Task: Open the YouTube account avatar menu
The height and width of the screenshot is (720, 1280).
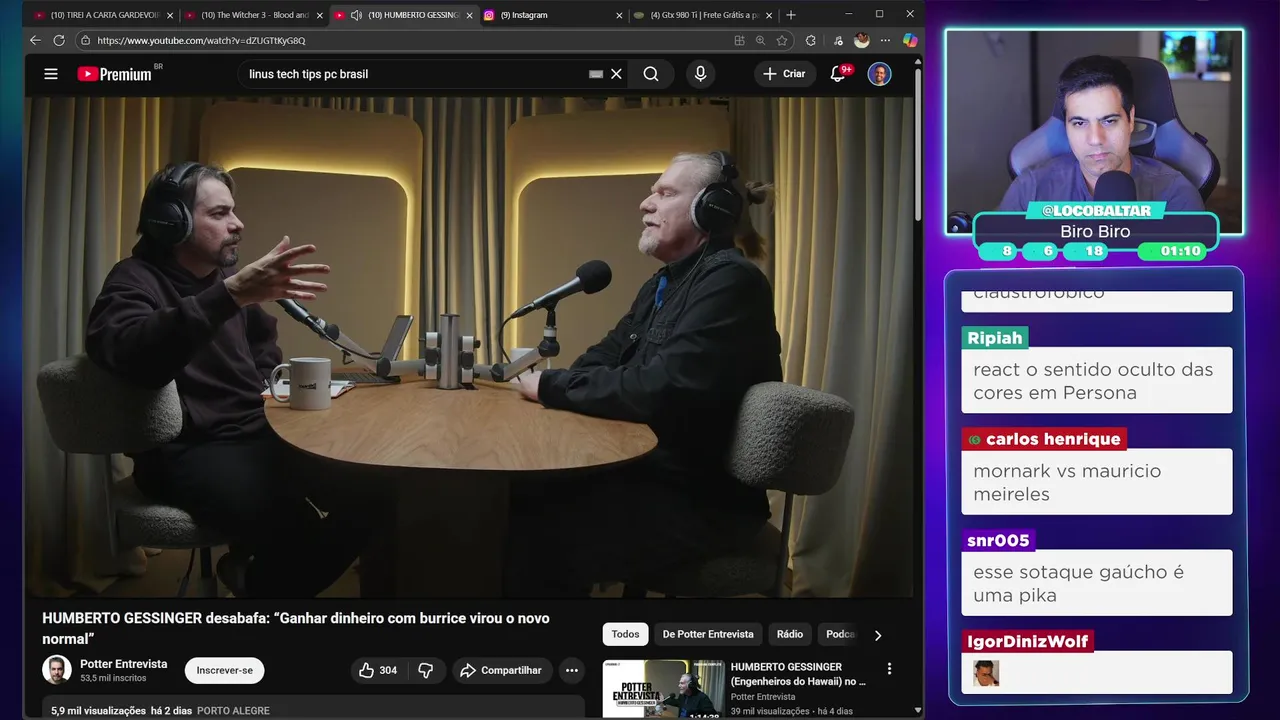Action: [879, 74]
